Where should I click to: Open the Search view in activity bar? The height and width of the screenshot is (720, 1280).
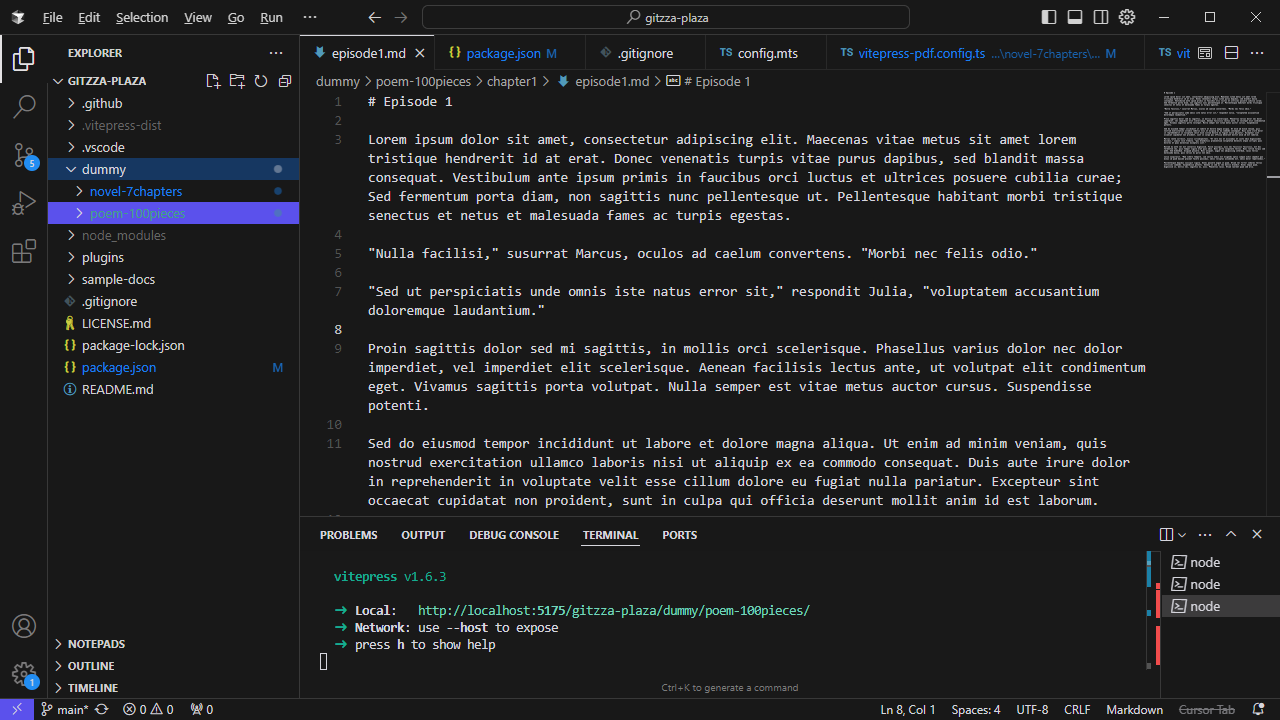click(x=23, y=105)
